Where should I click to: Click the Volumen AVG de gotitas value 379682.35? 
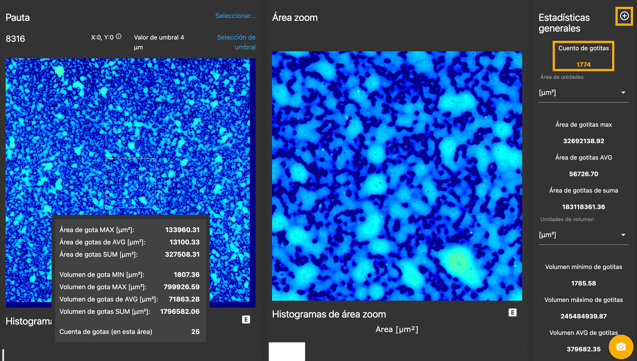(583, 349)
